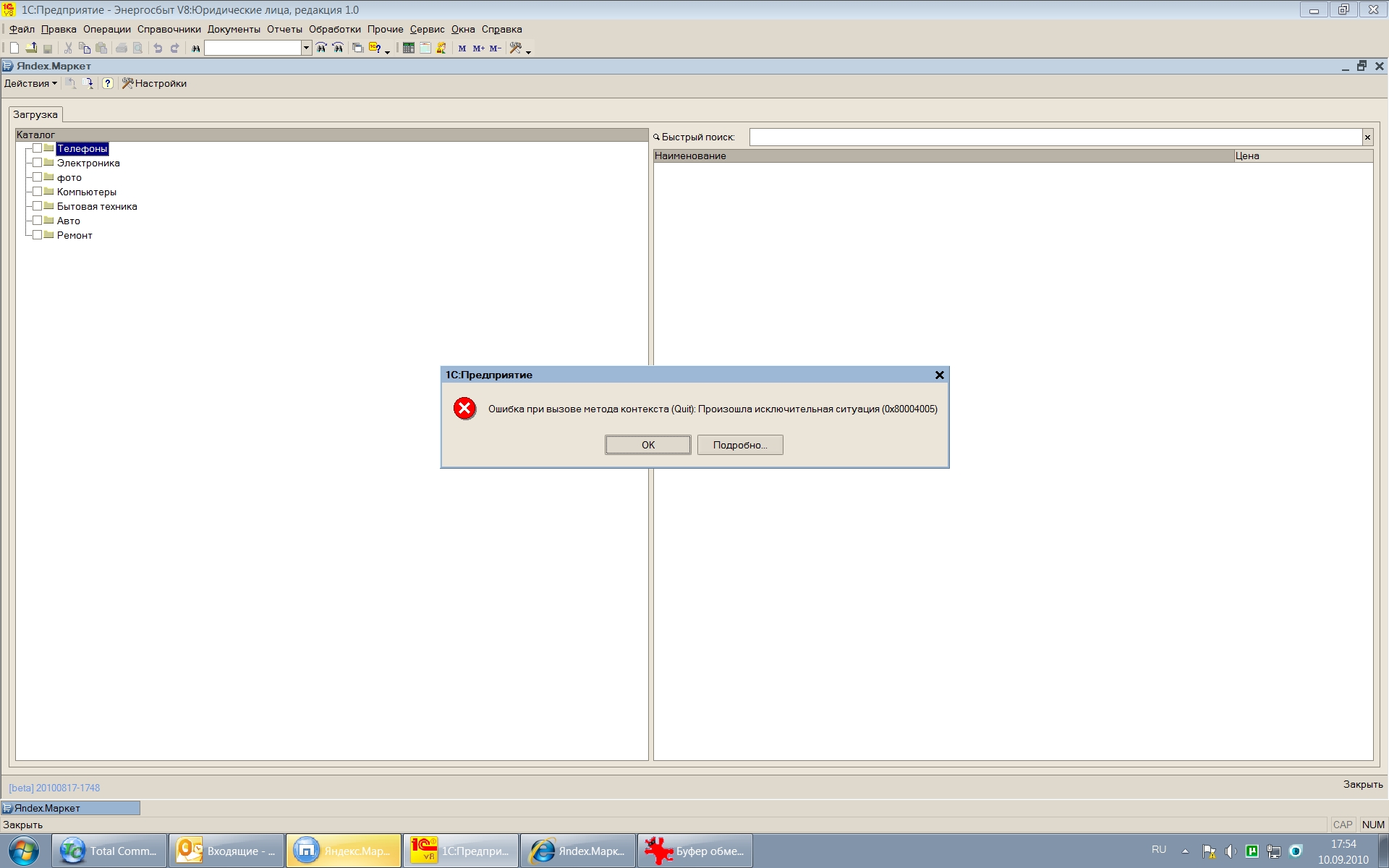
Task: Open the 1C help question icon
Action: 375,48
